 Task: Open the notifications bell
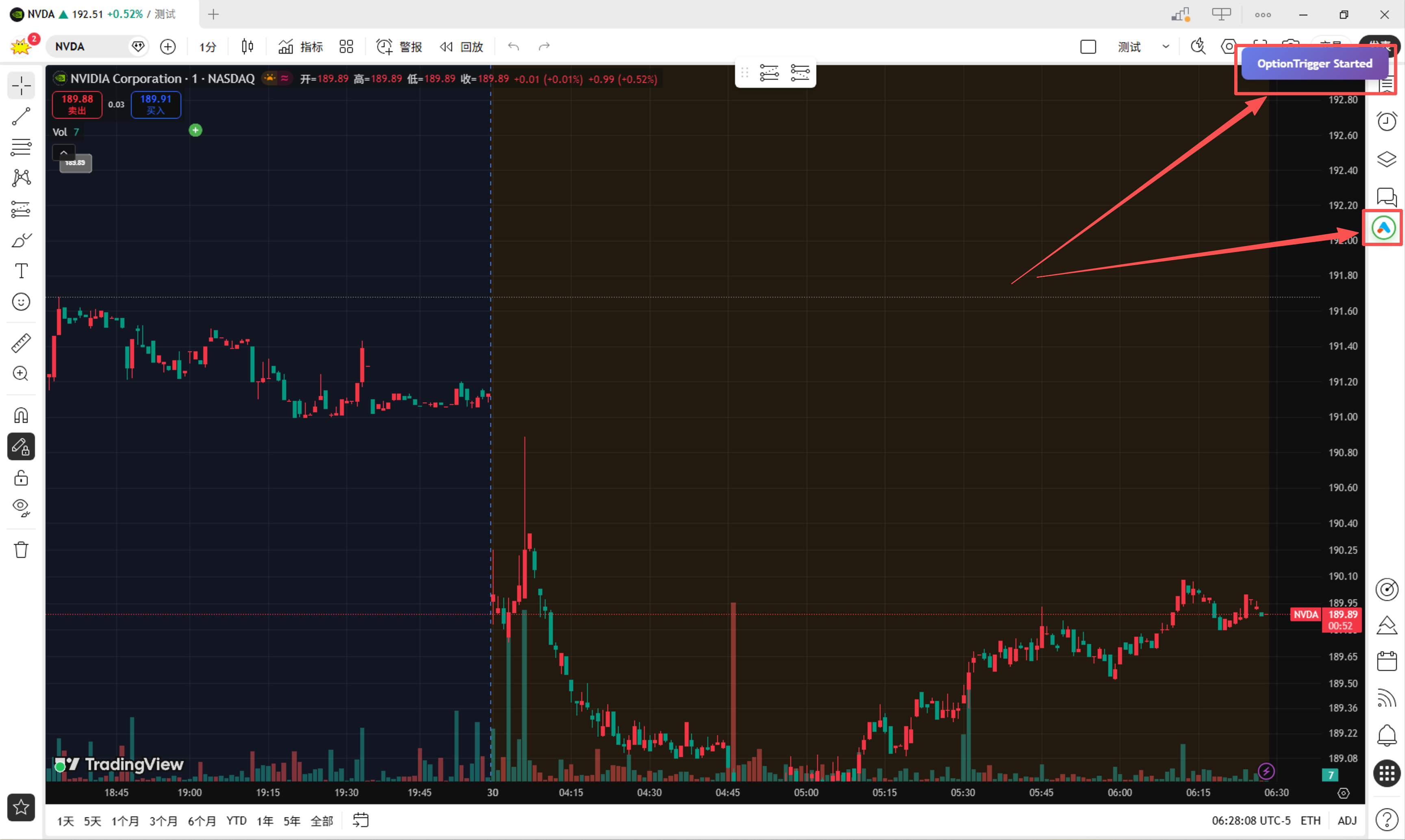[x=1386, y=735]
